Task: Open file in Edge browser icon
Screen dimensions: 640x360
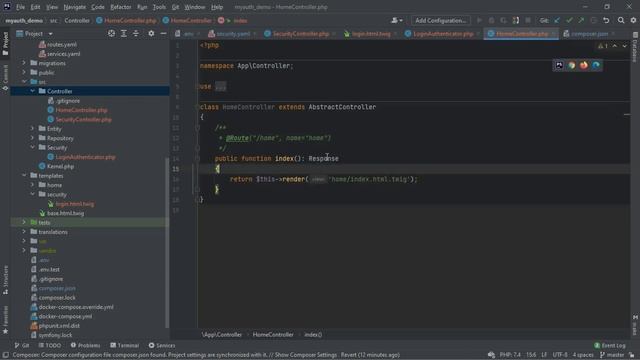Action: tap(596, 65)
